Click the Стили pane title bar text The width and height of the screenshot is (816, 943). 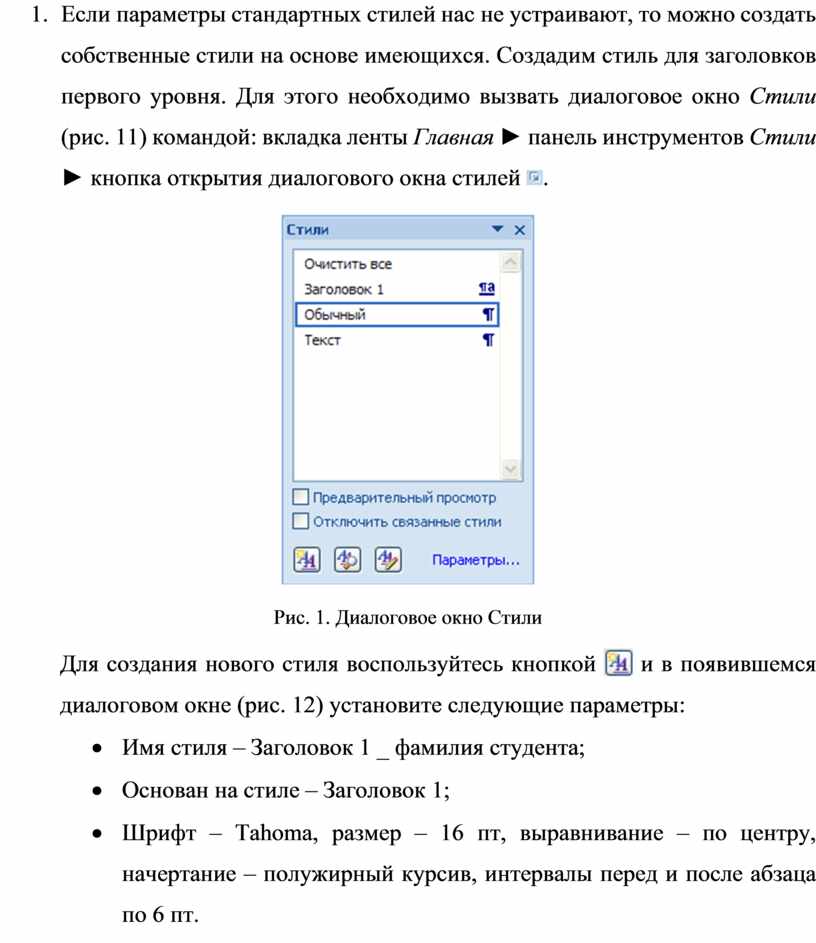[307, 230]
